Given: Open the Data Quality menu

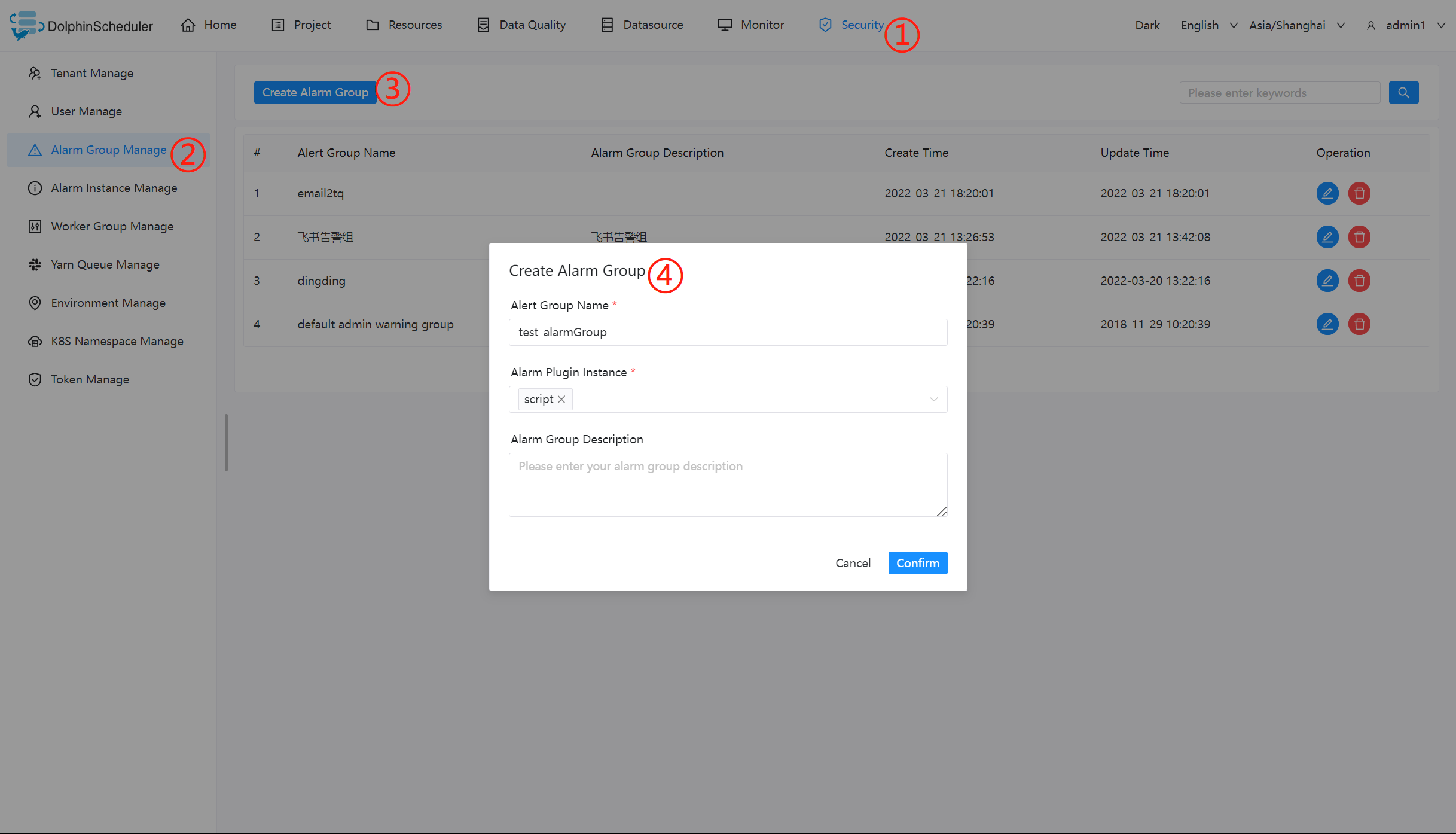Looking at the screenshot, I should point(521,25).
